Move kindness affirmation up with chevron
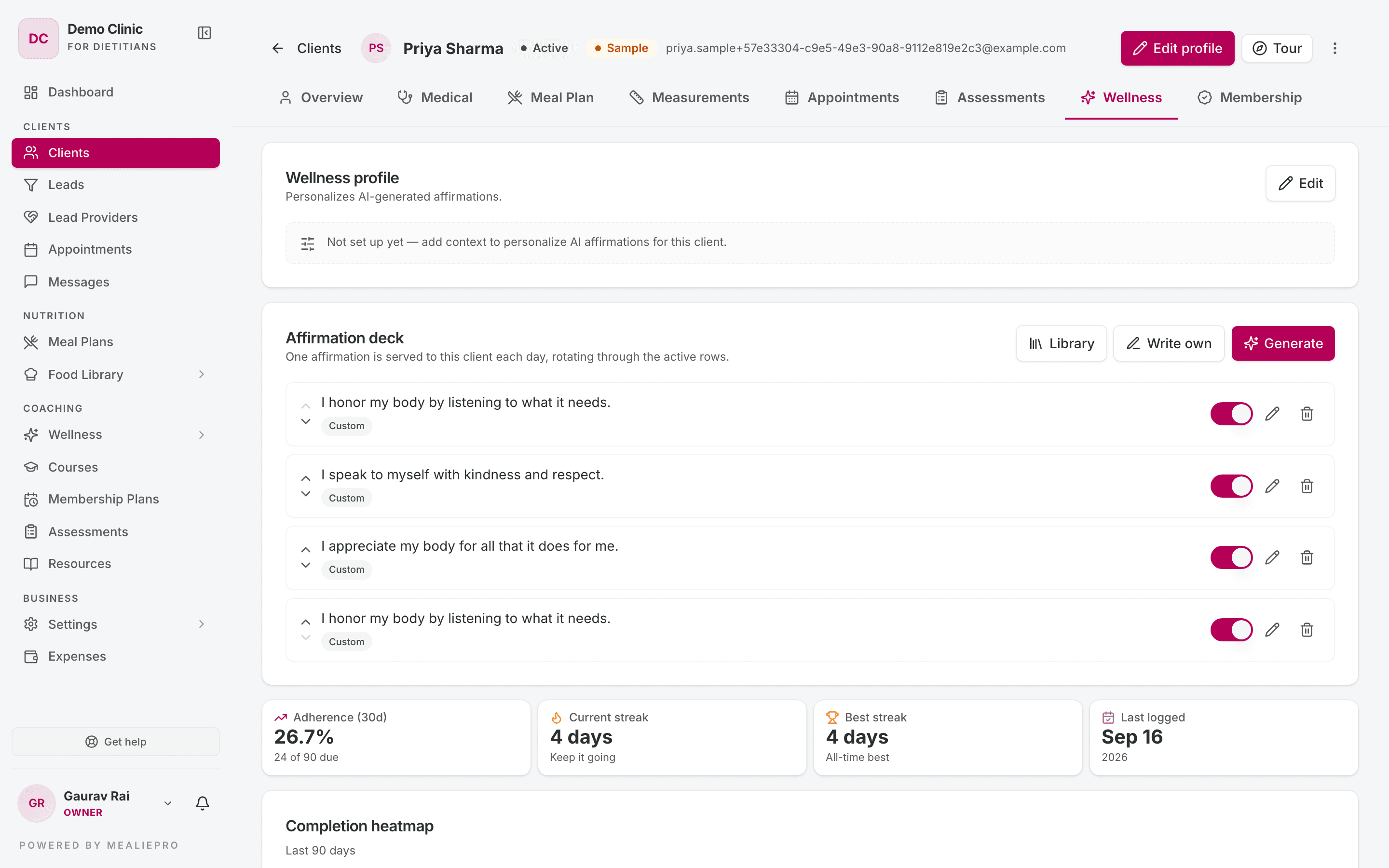1389x868 pixels. click(306, 479)
